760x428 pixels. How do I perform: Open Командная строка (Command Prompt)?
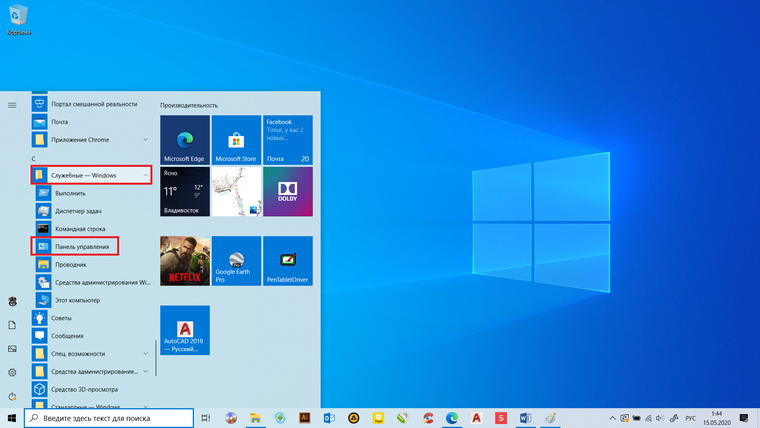pos(93,229)
